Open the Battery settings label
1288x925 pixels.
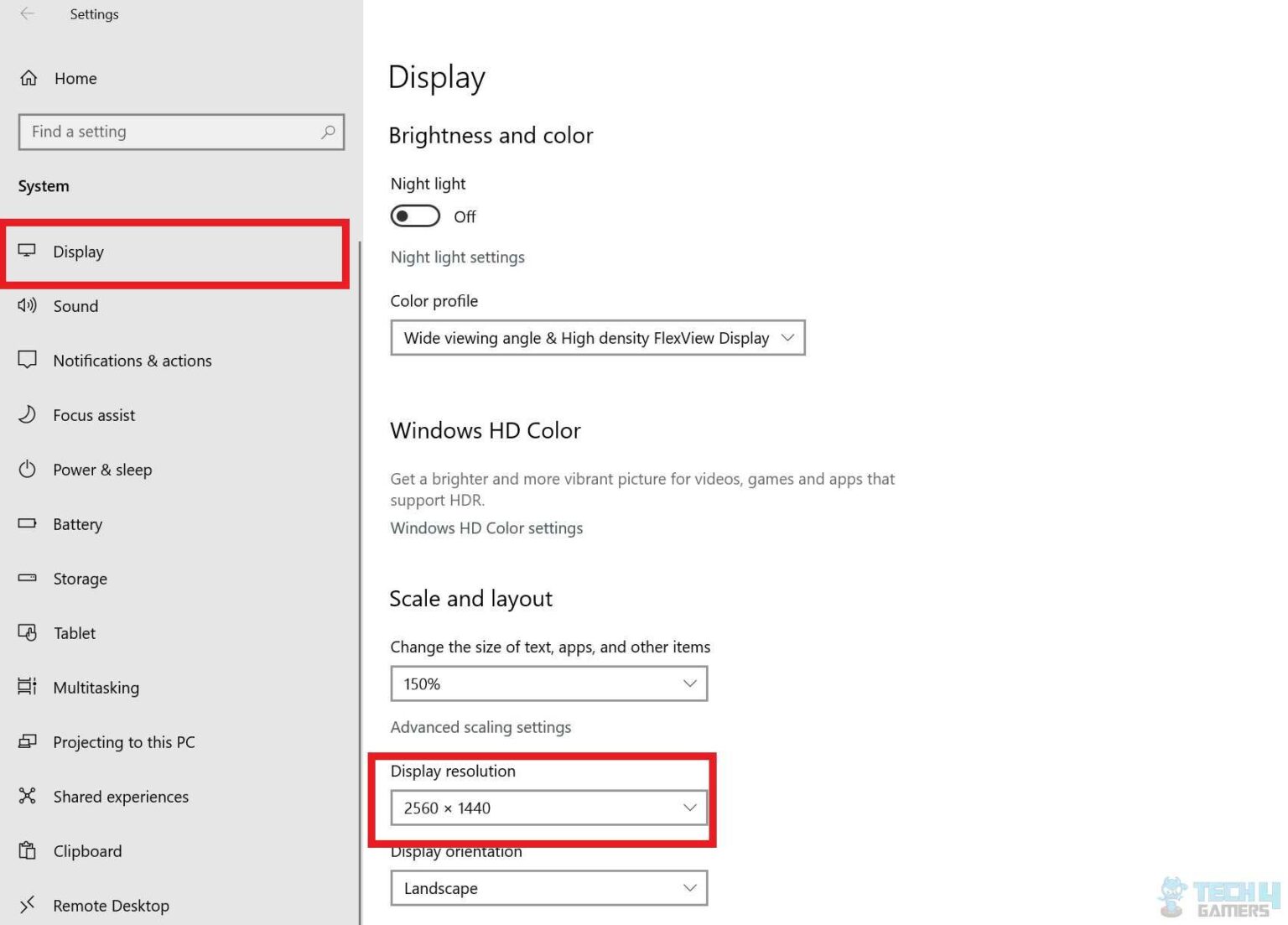click(77, 524)
